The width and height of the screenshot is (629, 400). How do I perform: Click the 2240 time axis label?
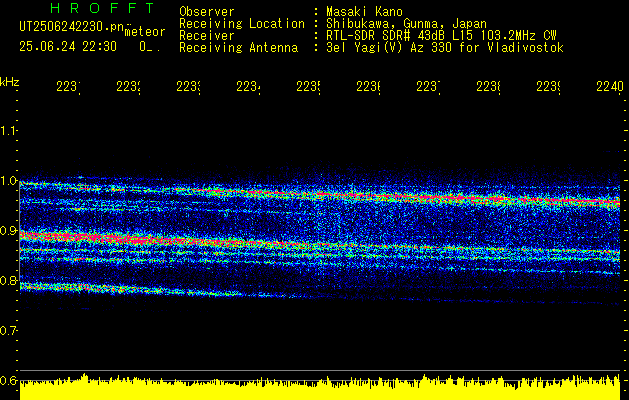pyautogui.click(x=610, y=86)
